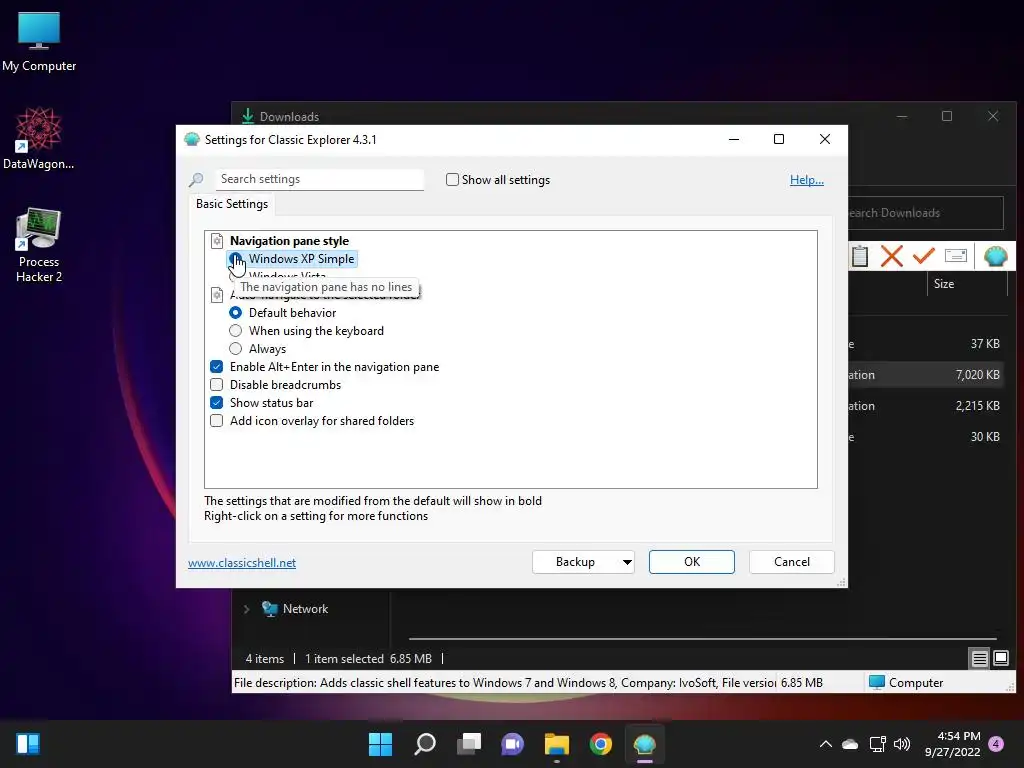Screen dimensions: 1024x768
Task: Click the Paste clipboard icon in Downloads toolbar
Action: coord(860,257)
